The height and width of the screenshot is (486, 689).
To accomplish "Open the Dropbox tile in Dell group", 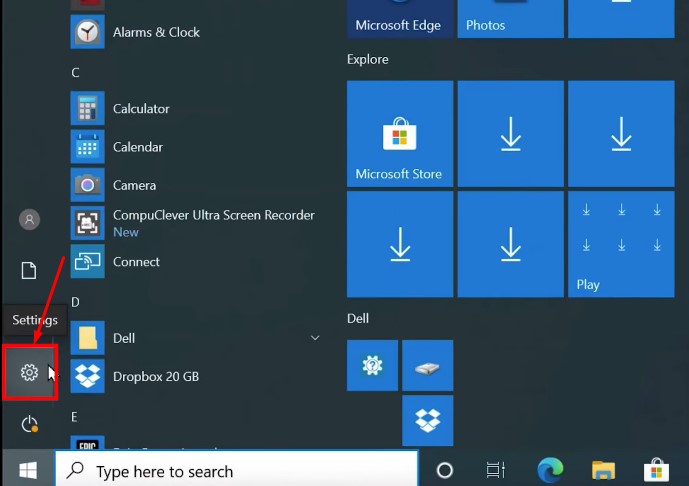I will (428, 421).
